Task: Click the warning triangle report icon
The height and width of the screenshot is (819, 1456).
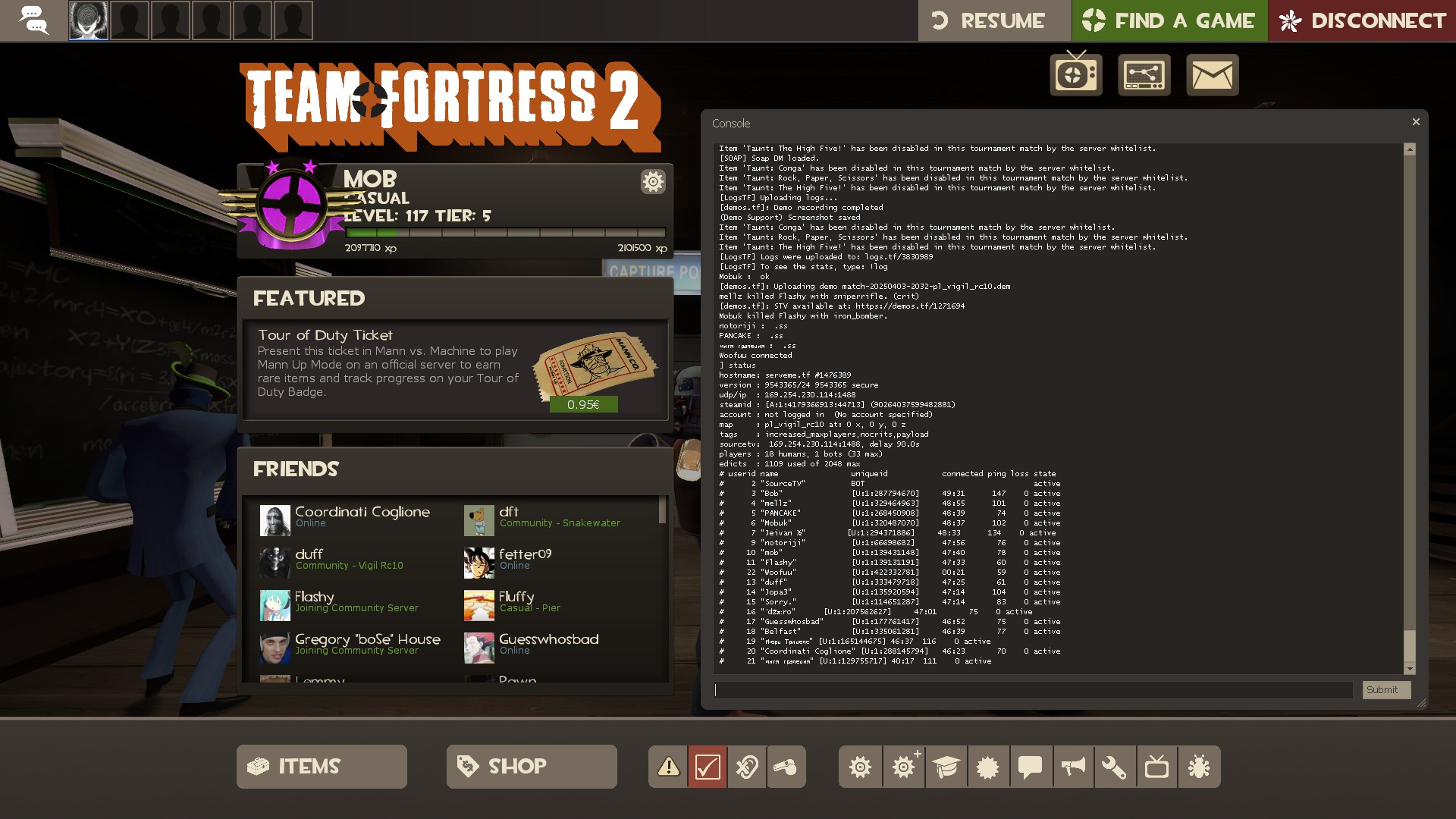Action: (x=668, y=767)
